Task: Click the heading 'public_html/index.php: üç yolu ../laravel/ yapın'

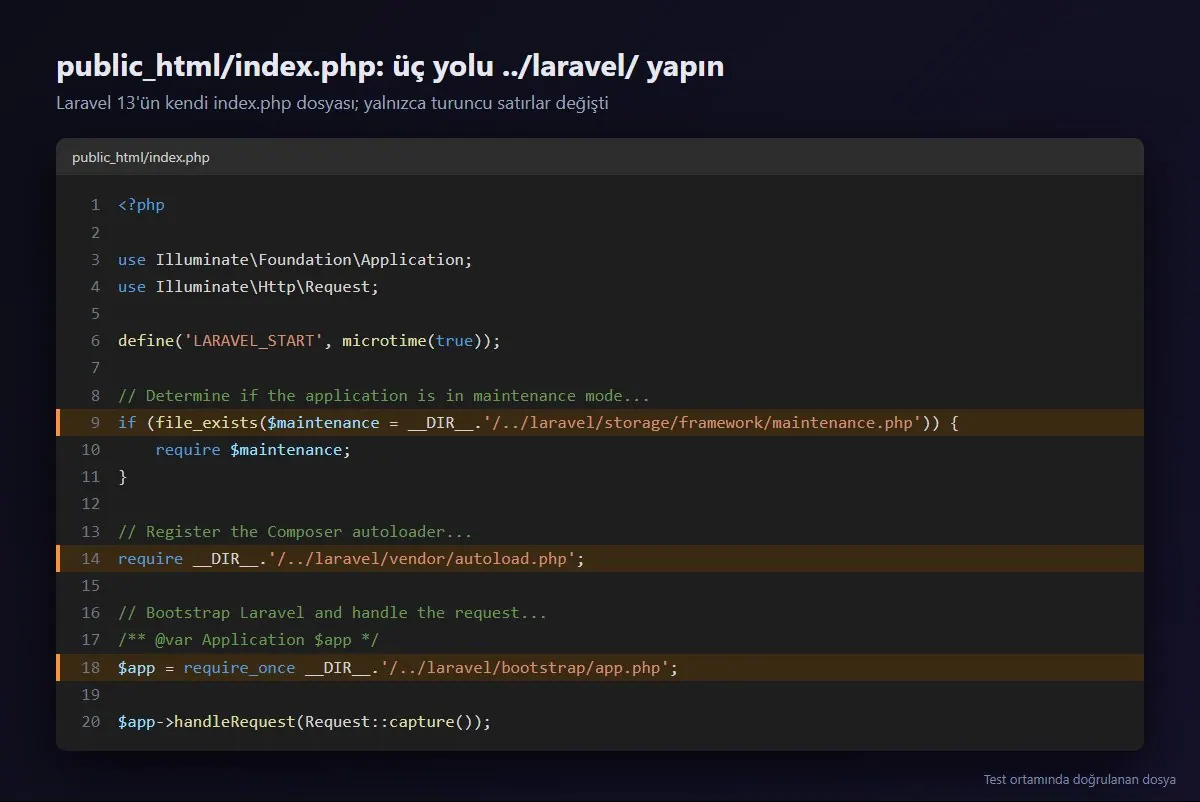Action: 390,67
